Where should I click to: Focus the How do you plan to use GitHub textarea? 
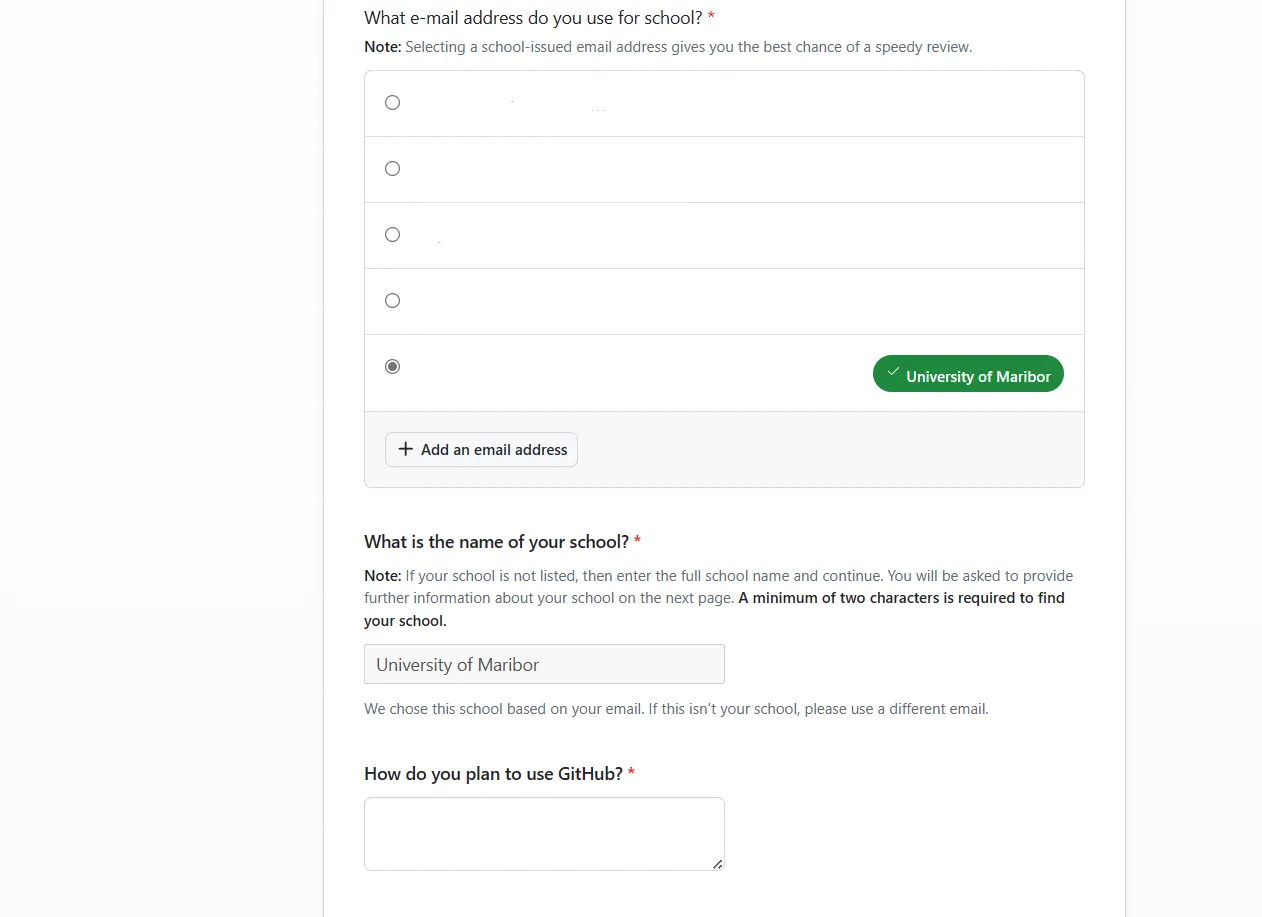[x=544, y=834]
